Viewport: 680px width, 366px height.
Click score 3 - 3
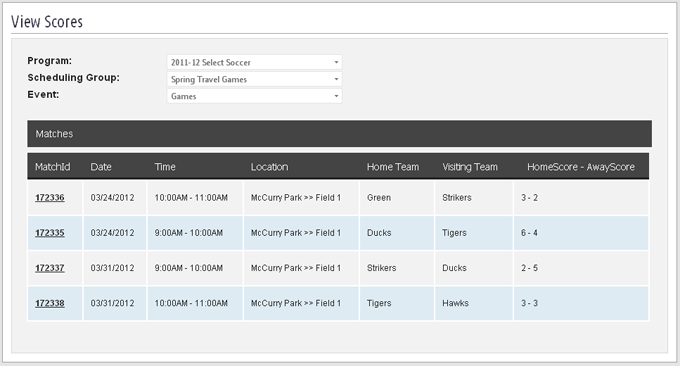coord(530,303)
